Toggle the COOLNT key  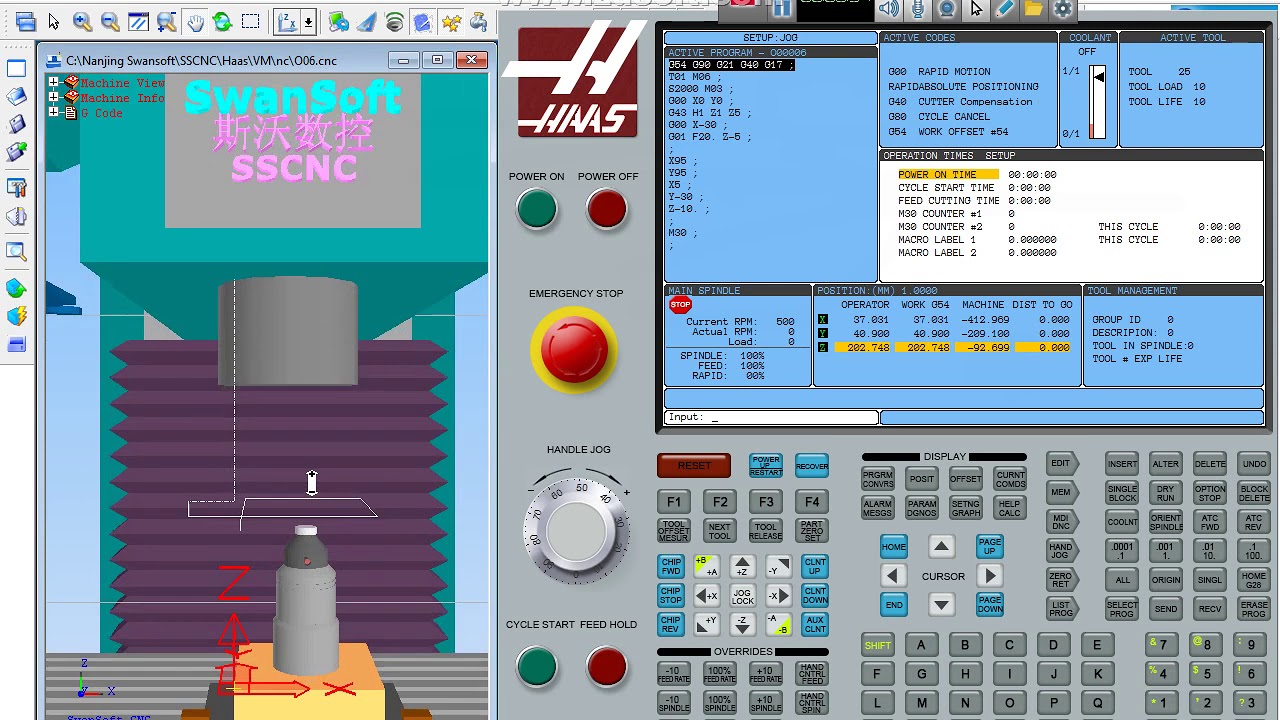pyautogui.click(x=1122, y=523)
